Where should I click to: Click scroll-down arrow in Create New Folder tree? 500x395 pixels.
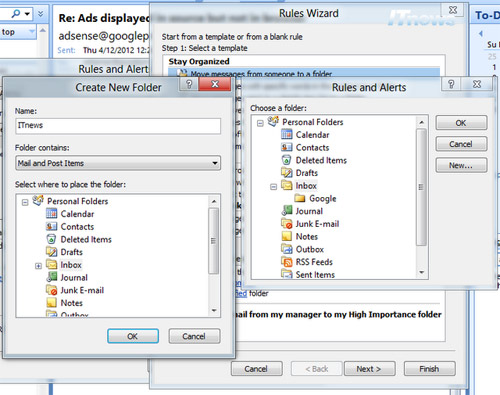point(214,310)
